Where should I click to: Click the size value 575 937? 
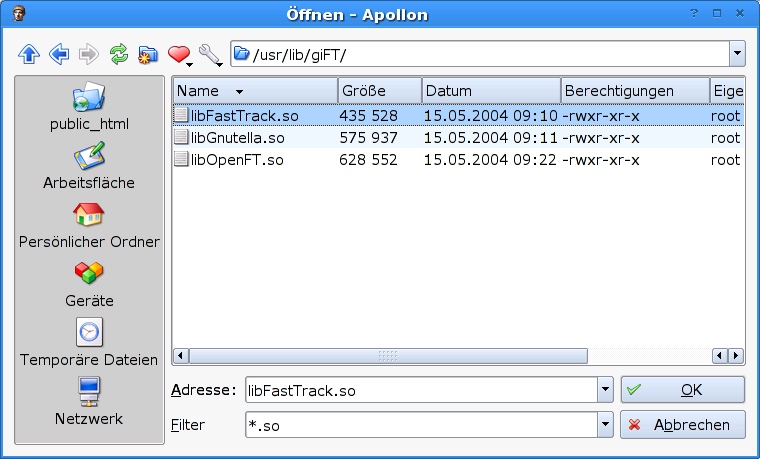click(368, 138)
